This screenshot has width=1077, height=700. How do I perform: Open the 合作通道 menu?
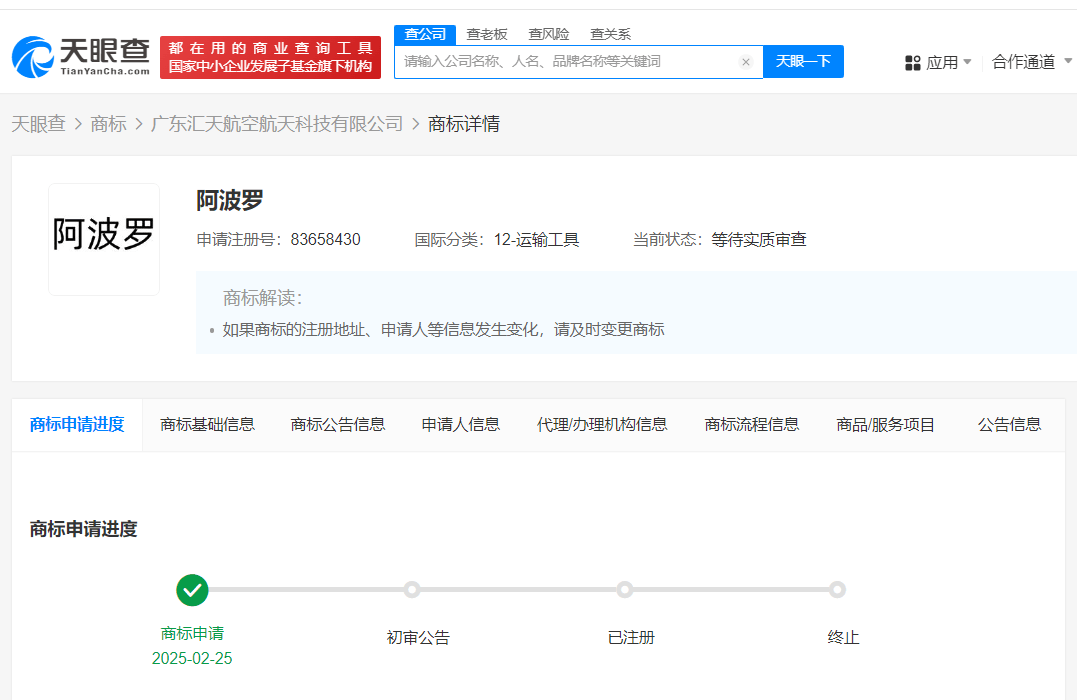point(1023,62)
